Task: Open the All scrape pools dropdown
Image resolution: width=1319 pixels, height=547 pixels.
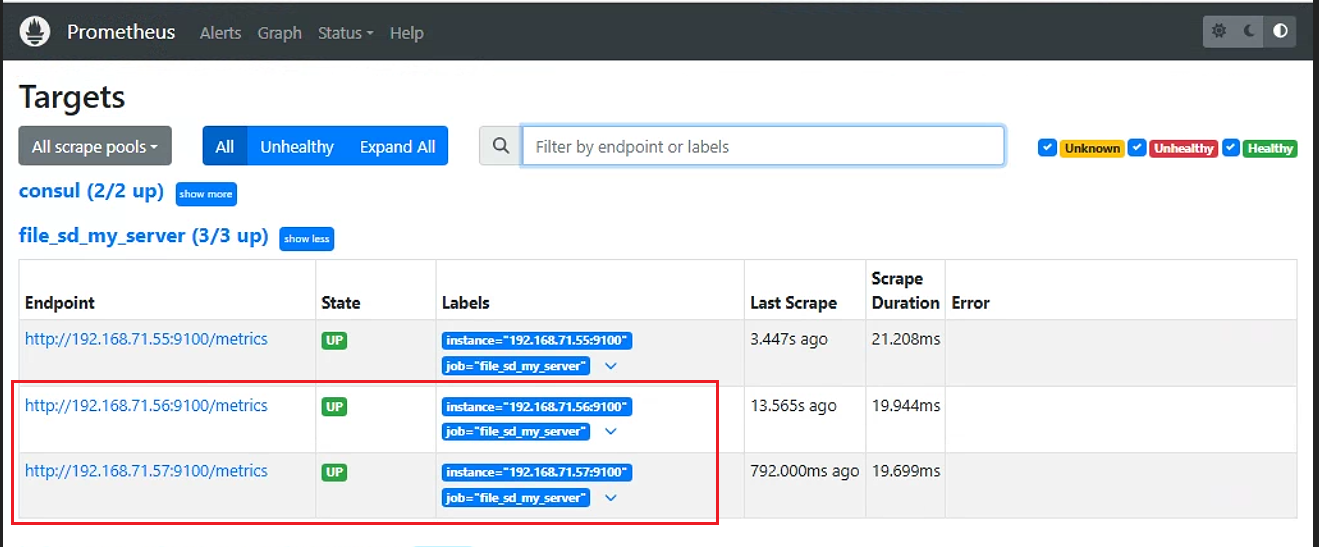Action: click(x=95, y=146)
